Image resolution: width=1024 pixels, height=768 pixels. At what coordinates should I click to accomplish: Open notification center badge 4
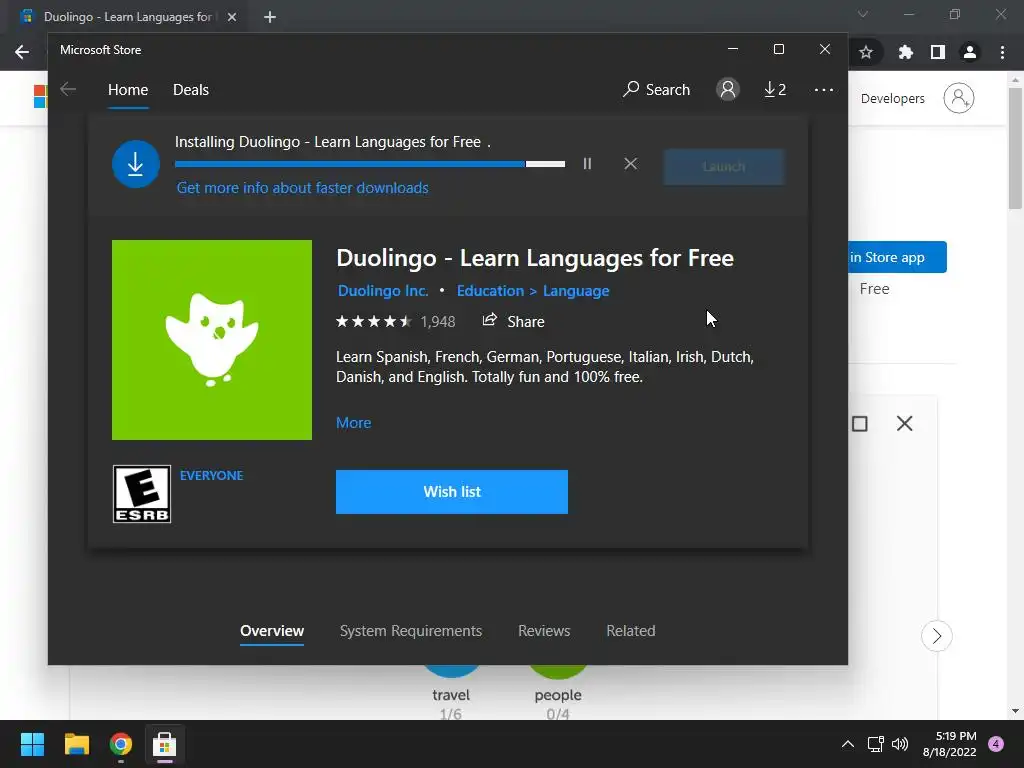[996, 744]
